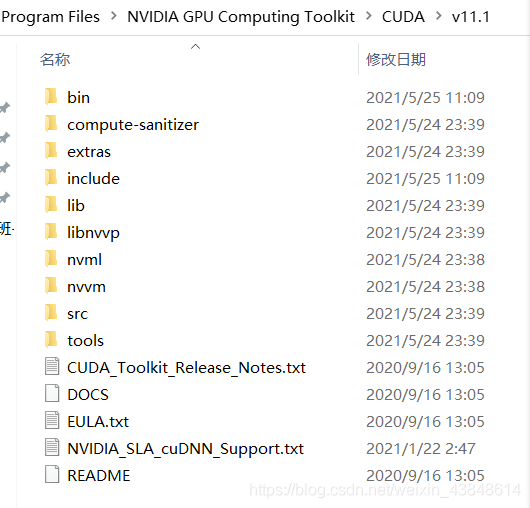
Task: Select the README file icon
Action: point(52,474)
